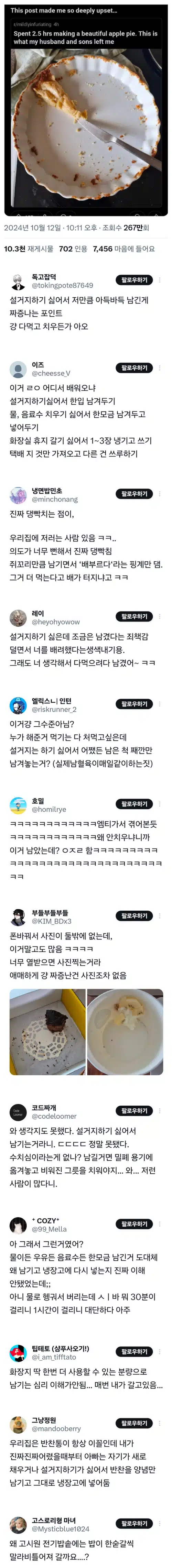Follow user @cheesse_V
Viewport: 172px width, 1568px height.
(x=134, y=368)
